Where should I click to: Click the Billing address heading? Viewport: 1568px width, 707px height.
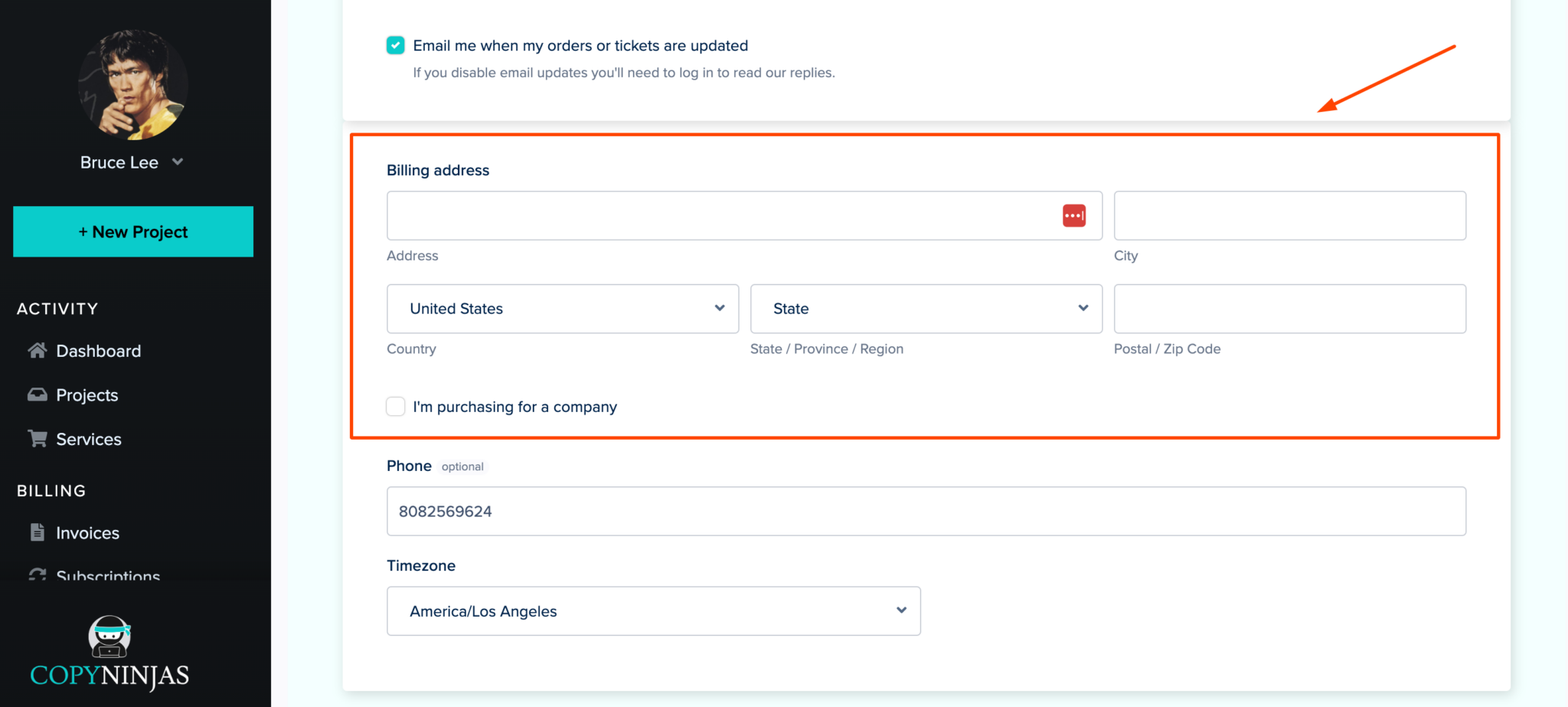[x=438, y=170]
